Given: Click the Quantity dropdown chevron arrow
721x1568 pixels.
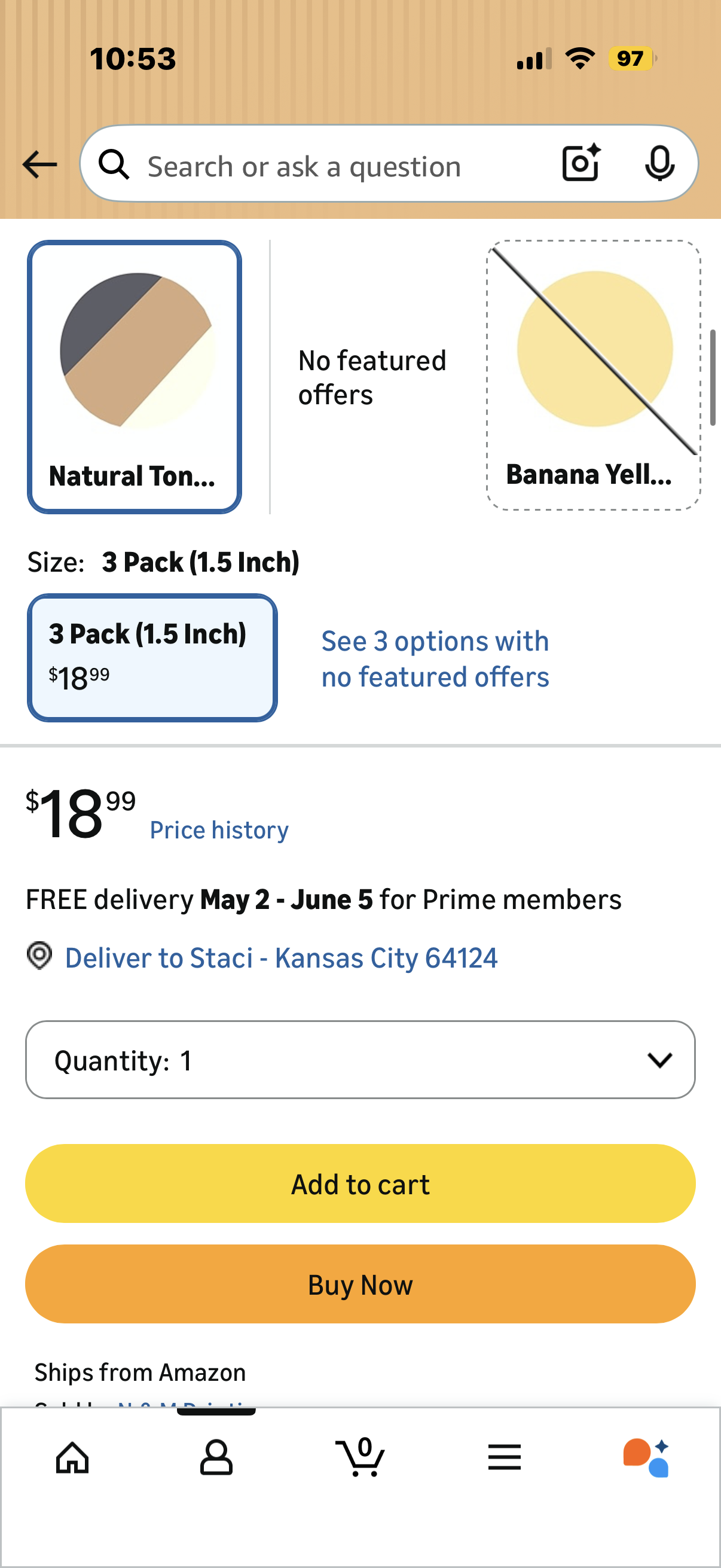Looking at the screenshot, I should point(659,1060).
